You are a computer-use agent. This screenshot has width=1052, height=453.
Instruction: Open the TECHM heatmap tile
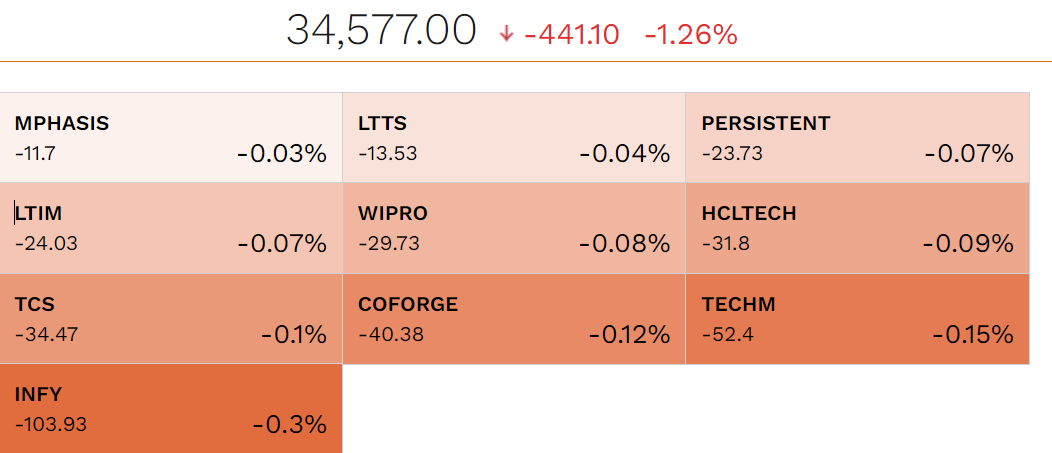857,319
